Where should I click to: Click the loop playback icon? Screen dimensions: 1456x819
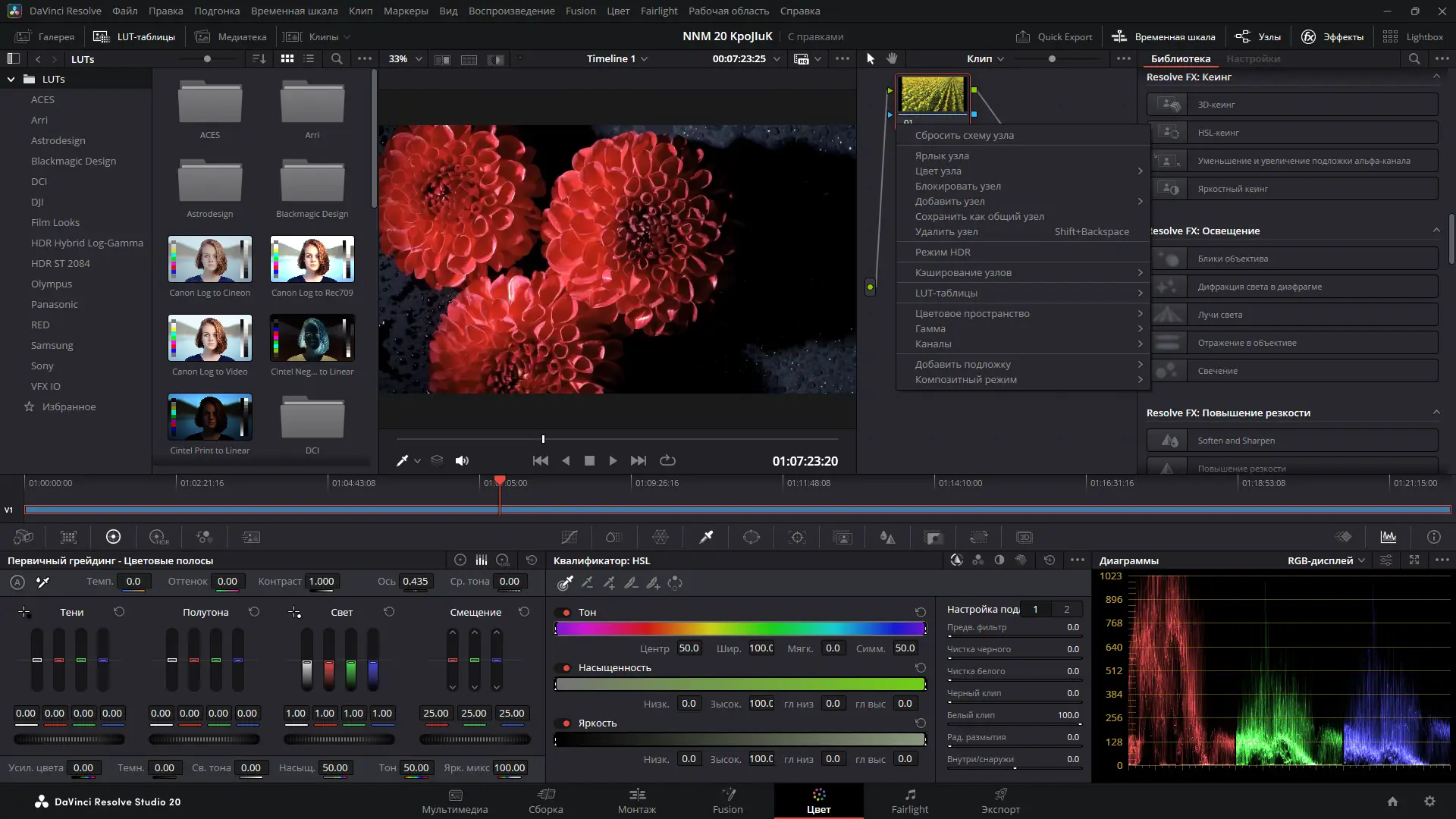point(667,460)
